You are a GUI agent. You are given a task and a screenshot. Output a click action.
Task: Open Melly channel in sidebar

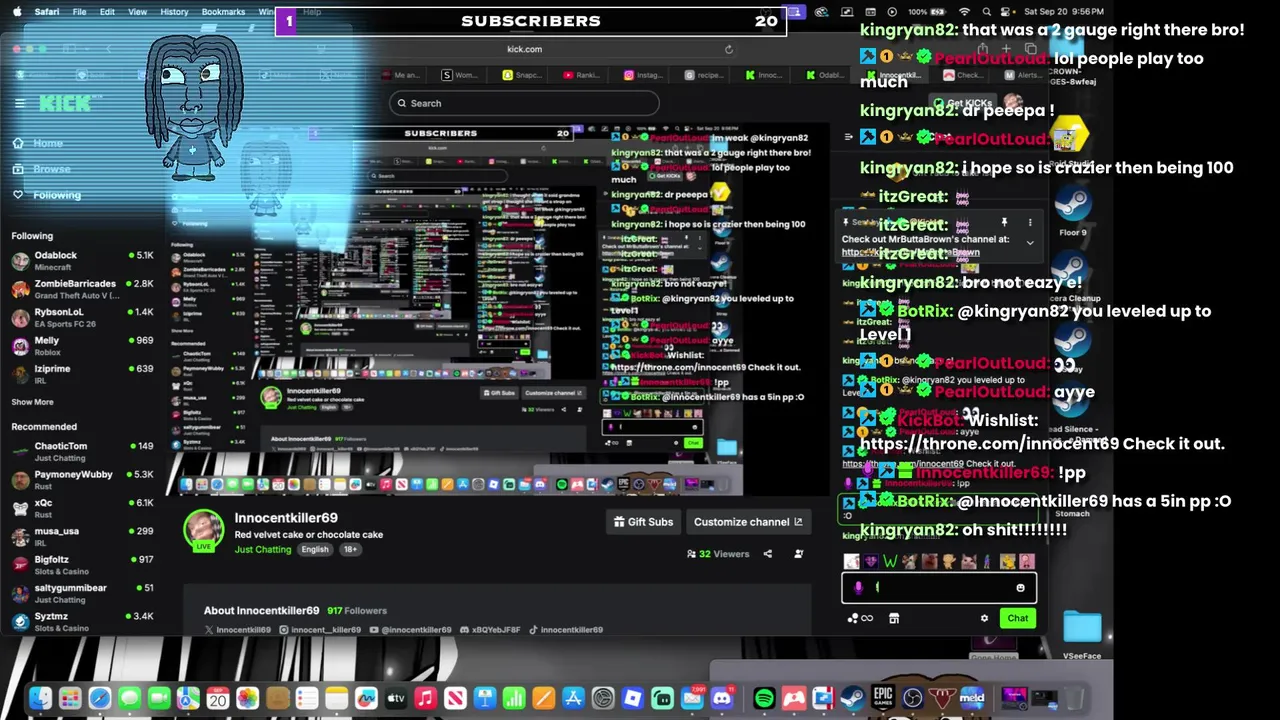pos(82,346)
